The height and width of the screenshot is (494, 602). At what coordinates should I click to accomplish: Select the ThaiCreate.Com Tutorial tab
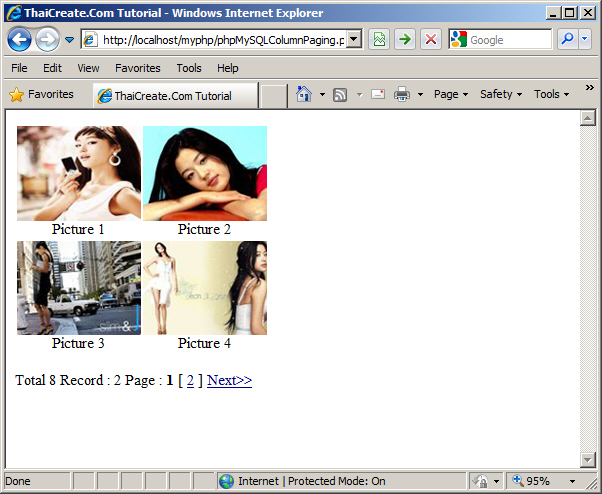pyautogui.click(x=175, y=96)
